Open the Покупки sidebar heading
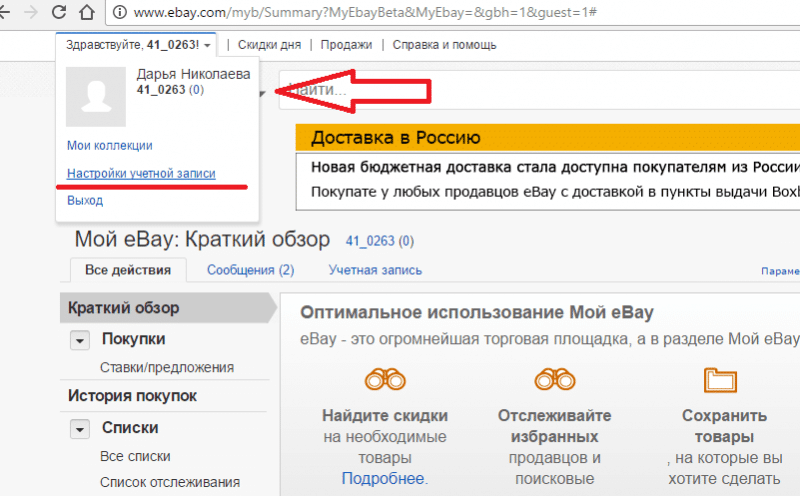800x496 pixels. (134, 339)
